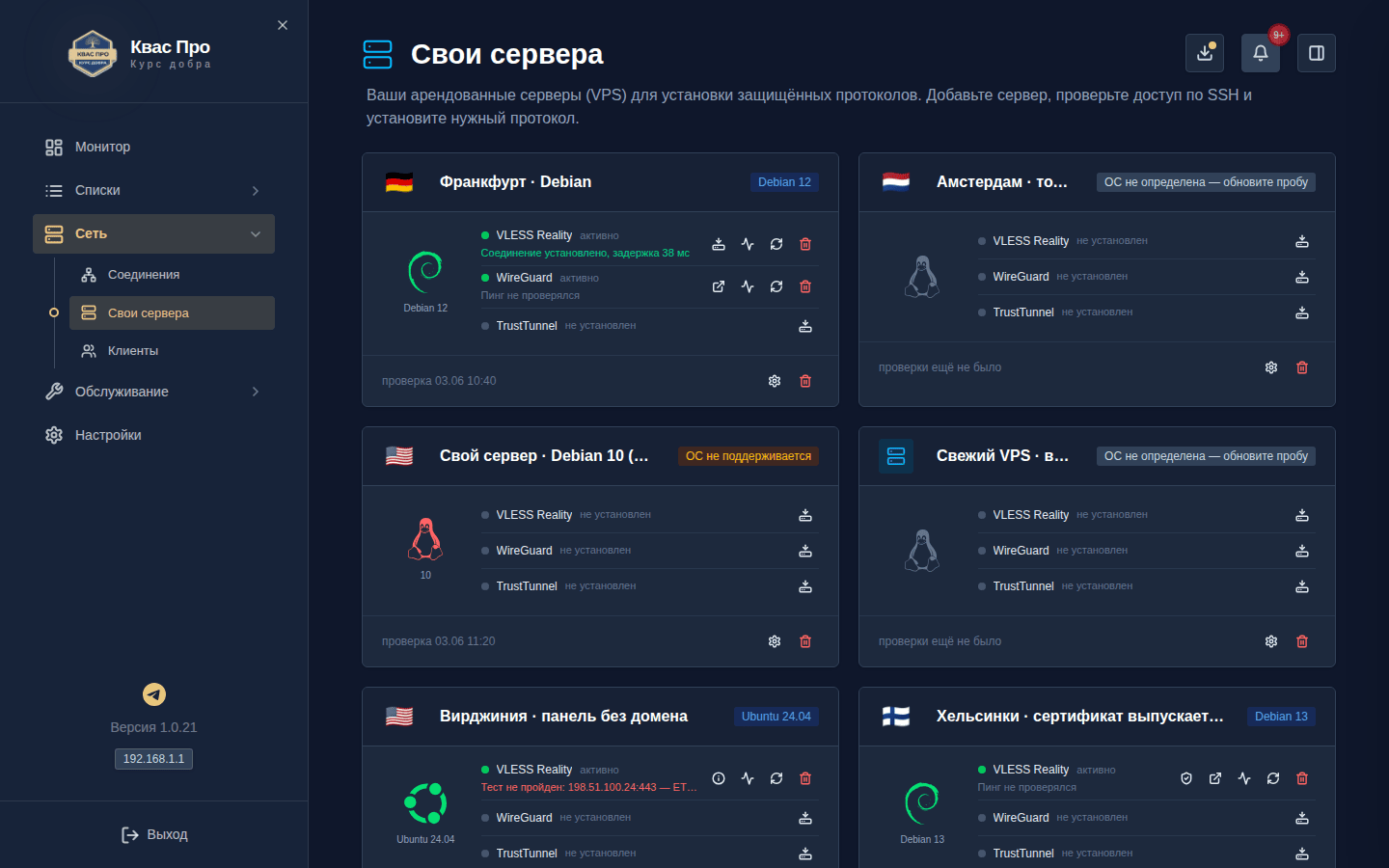Viewport: 1389px width, 868px height.
Task: Delete WireGuard protocol on Frankfurt server
Action: (x=805, y=286)
